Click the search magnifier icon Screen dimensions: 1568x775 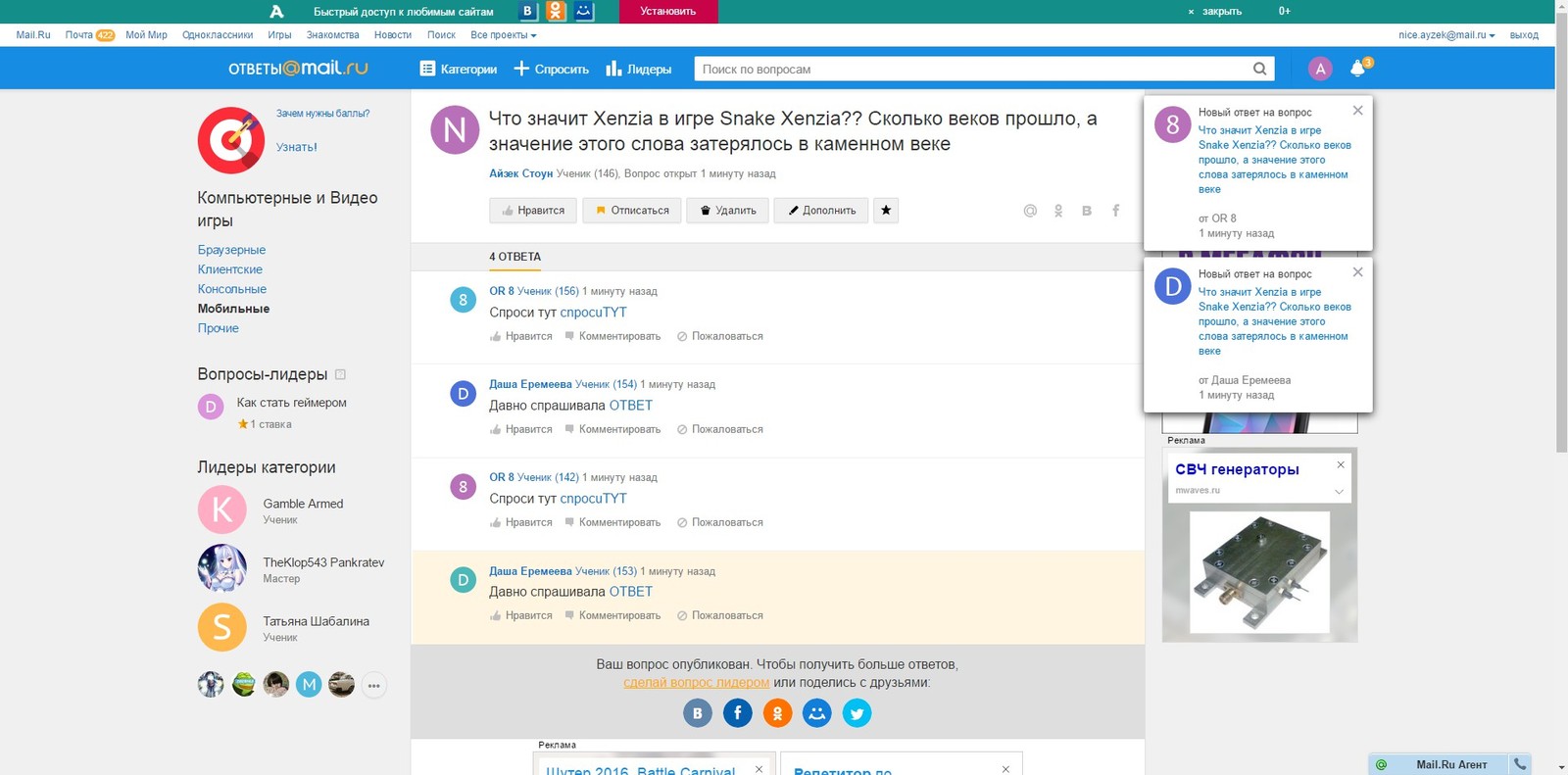1260,69
